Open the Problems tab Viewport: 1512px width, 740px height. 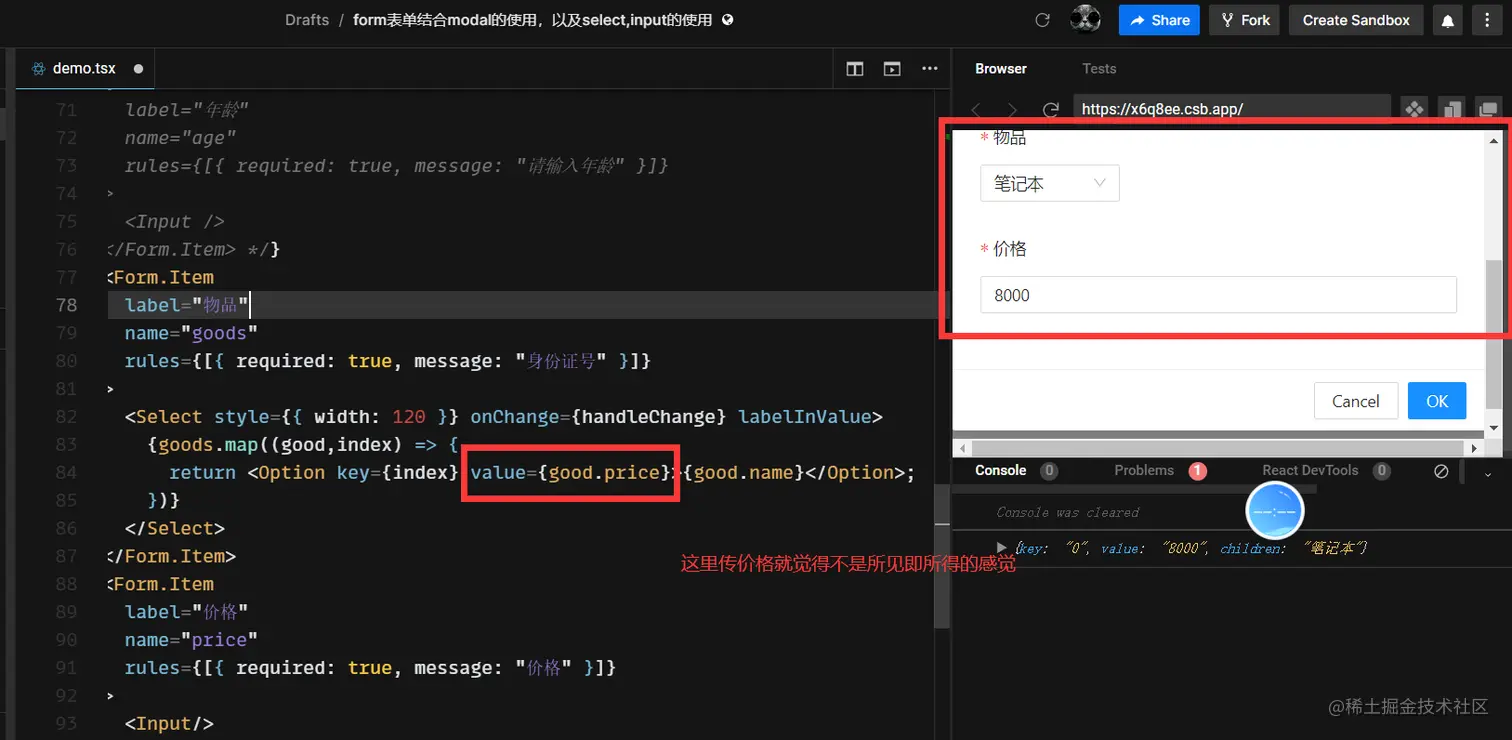click(1144, 470)
